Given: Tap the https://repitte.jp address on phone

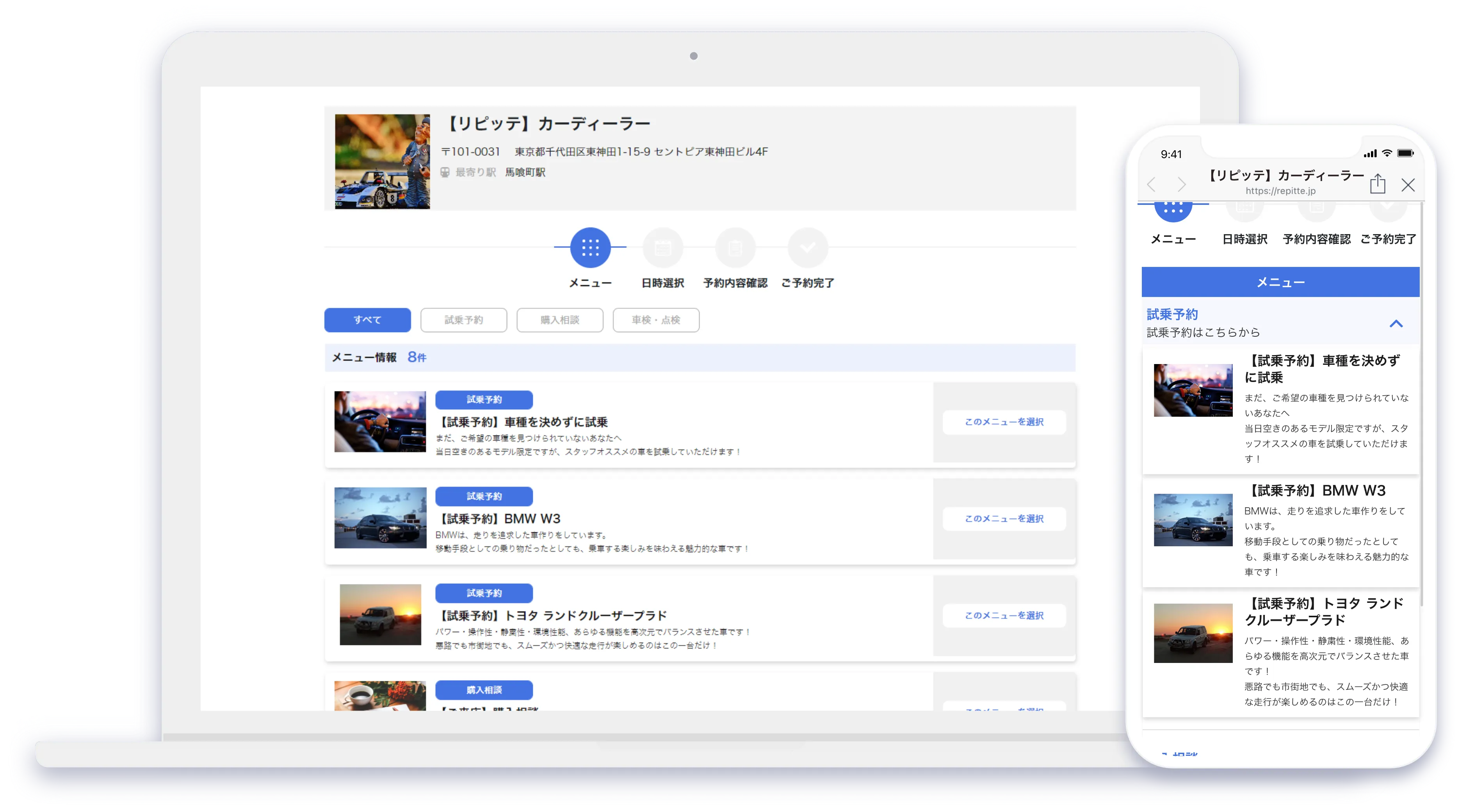Looking at the screenshot, I should coord(1280,191).
